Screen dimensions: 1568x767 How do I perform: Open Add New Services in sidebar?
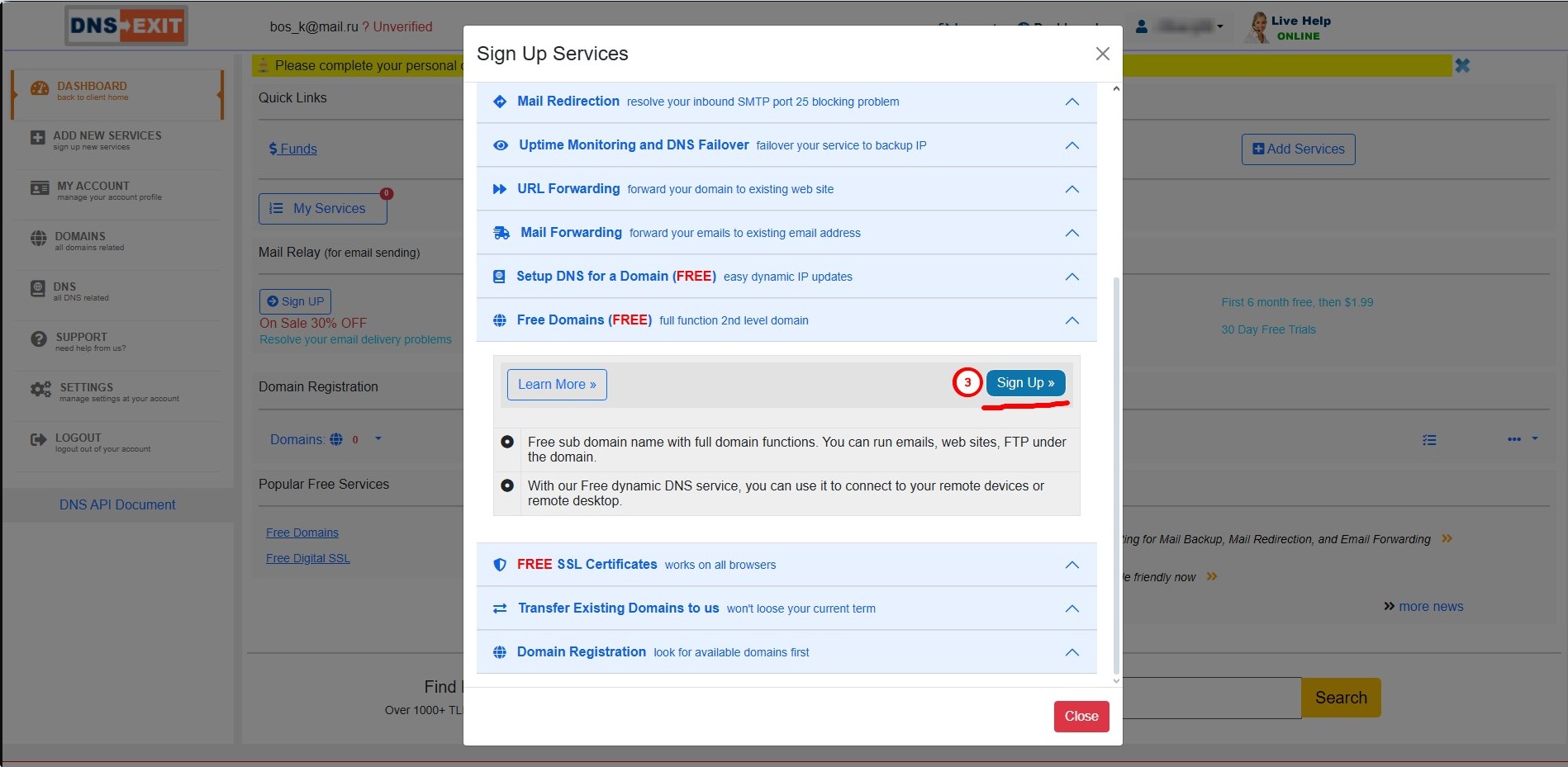click(107, 140)
